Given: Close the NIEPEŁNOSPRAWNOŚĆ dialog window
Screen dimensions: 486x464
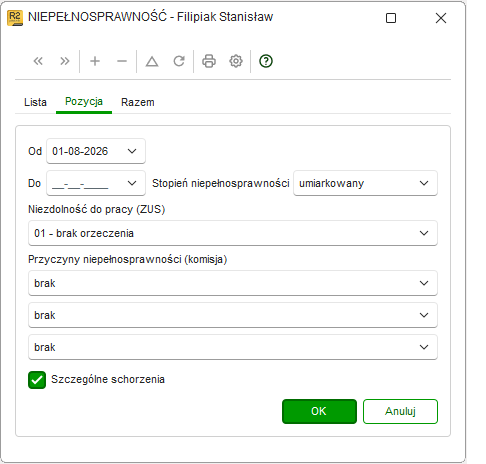Looking at the screenshot, I should point(441,18).
